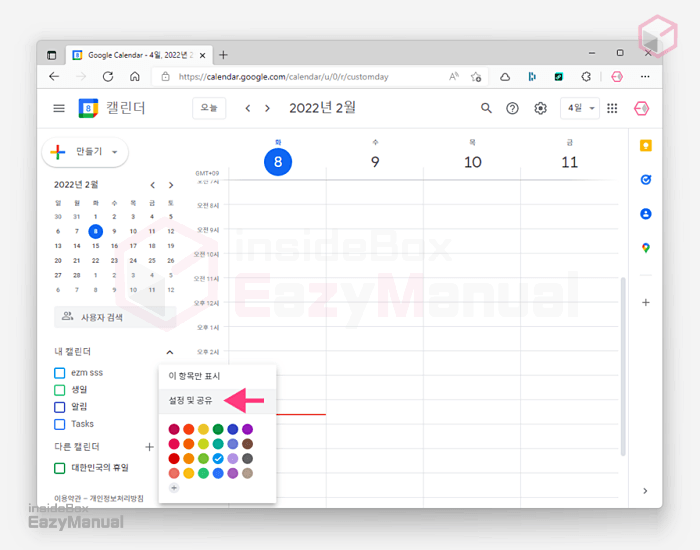Select 설정 및 공유 menu item
Viewport: 700px width, 550px height.
click(x=217, y=400)
